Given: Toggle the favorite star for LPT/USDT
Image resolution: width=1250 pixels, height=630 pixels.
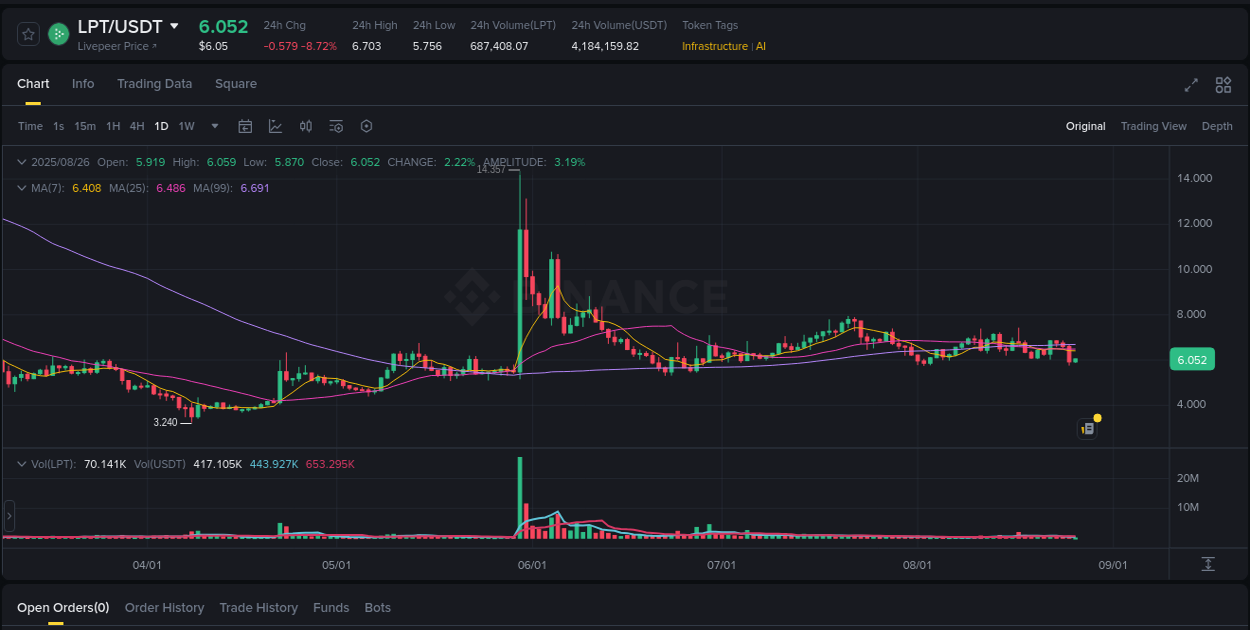Looking at the screenshot, I should [x=28, y=33].
